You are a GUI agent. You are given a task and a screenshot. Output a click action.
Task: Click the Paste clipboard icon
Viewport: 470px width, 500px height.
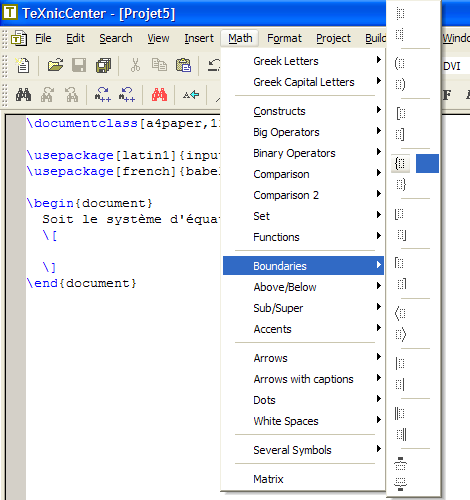pos(183,65)
